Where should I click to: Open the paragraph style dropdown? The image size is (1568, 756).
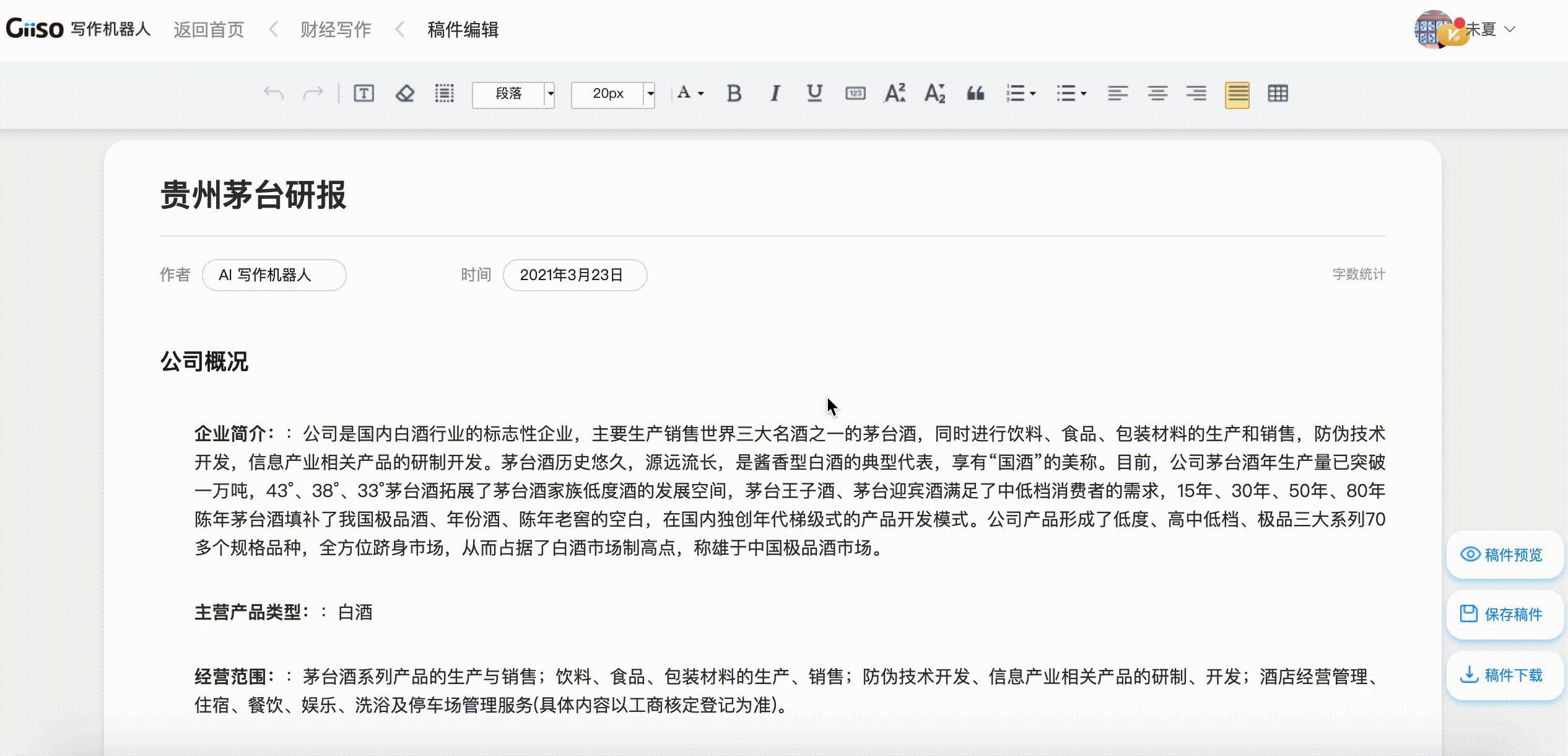pyautogui.click(x=513, y=94)
